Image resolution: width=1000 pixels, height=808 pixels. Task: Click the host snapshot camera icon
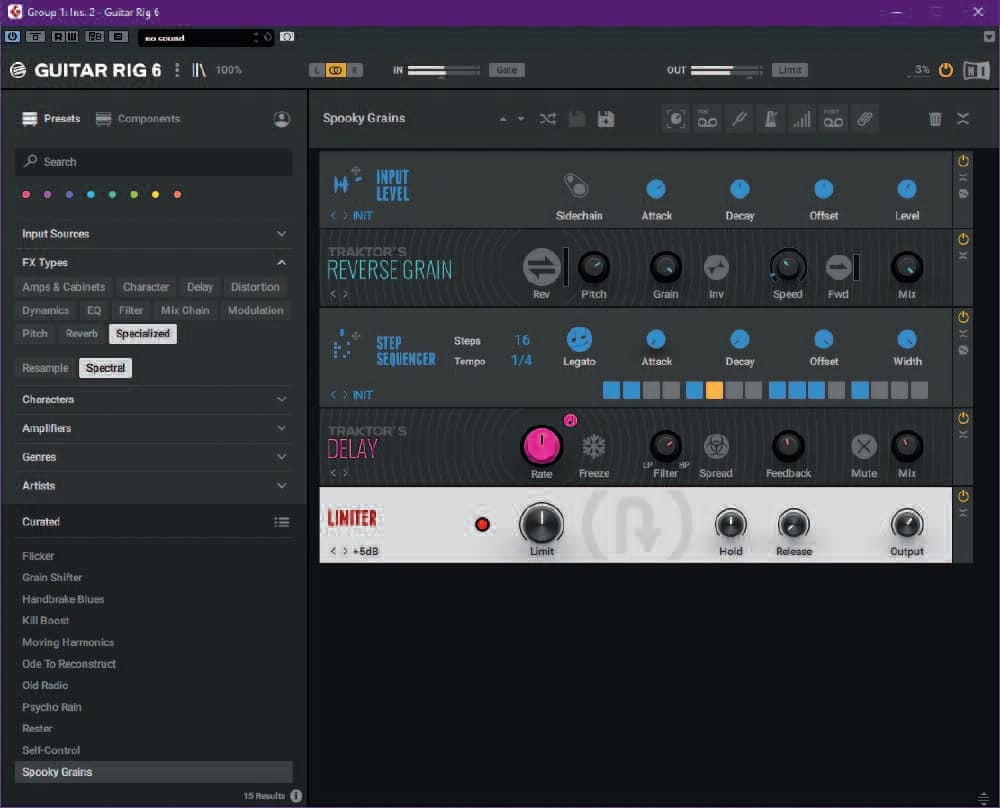coord(287,37)
